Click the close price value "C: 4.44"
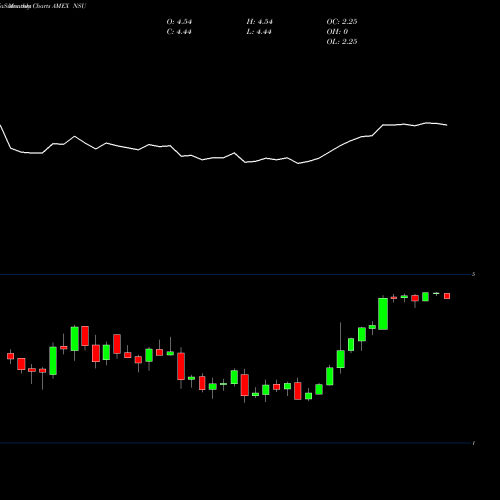 [x=179, y=32]
